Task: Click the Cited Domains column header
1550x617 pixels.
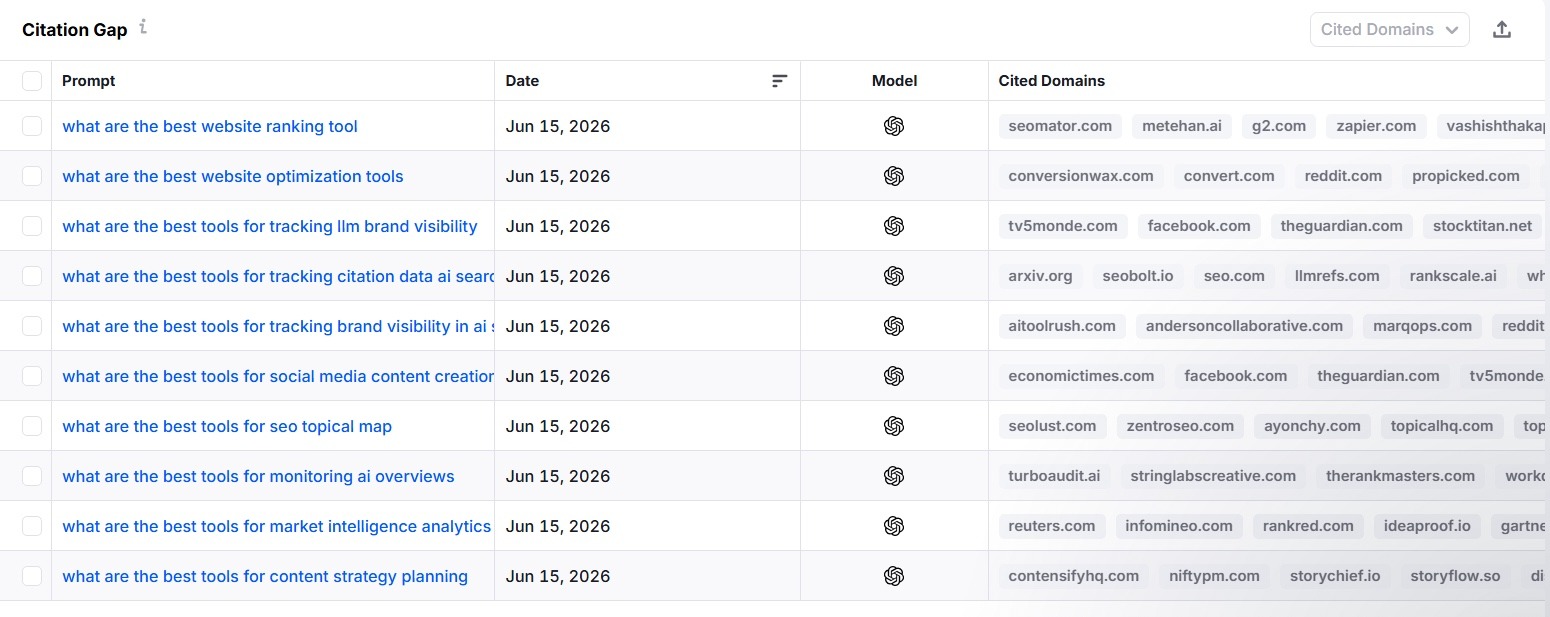Action: coord(1052,81)
